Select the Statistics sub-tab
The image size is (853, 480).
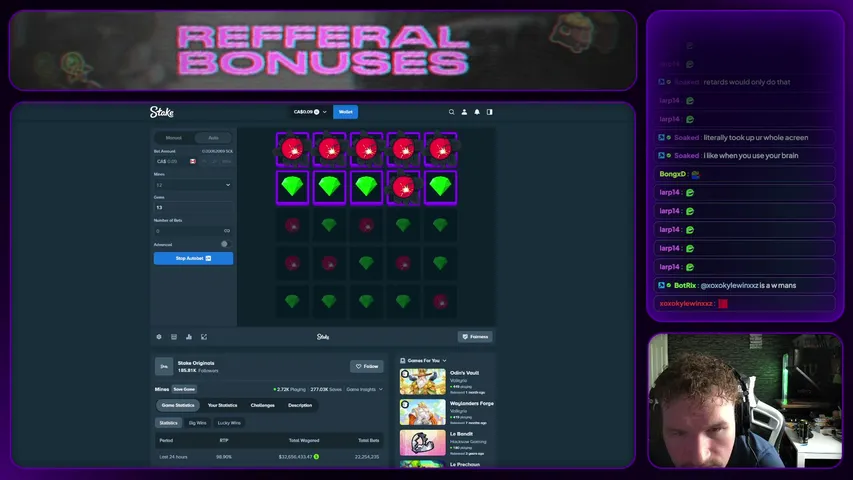point(169,423)
